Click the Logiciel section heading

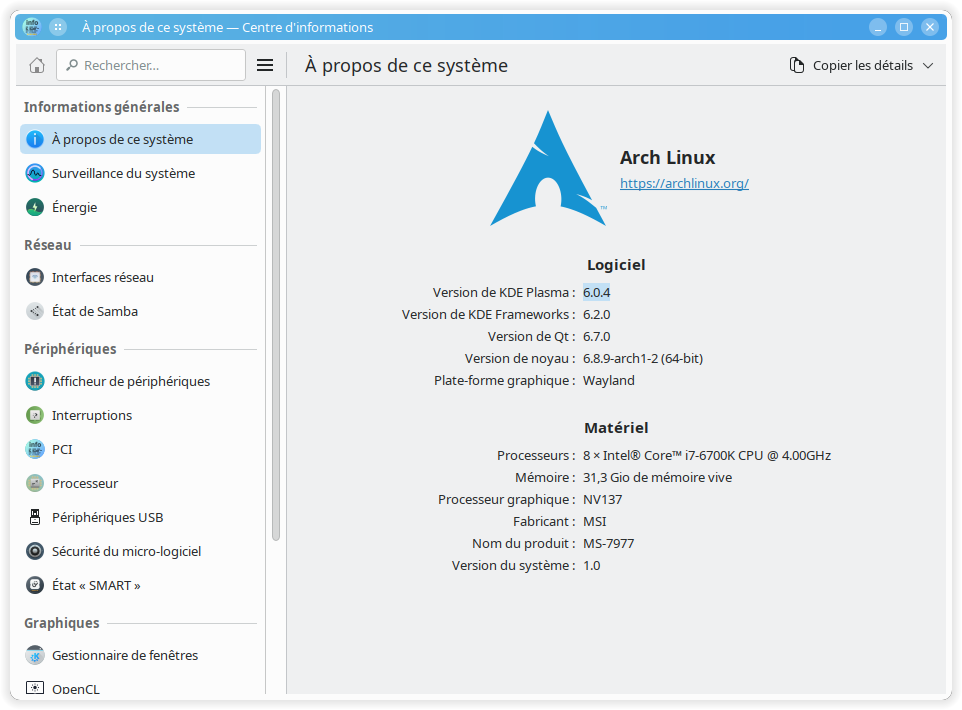[616, 265]
